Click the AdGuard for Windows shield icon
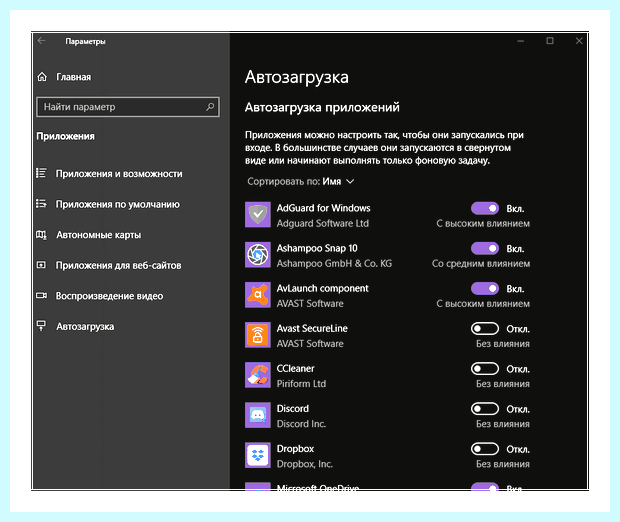This screenshot has height=522, width=620. click(258, 215)
